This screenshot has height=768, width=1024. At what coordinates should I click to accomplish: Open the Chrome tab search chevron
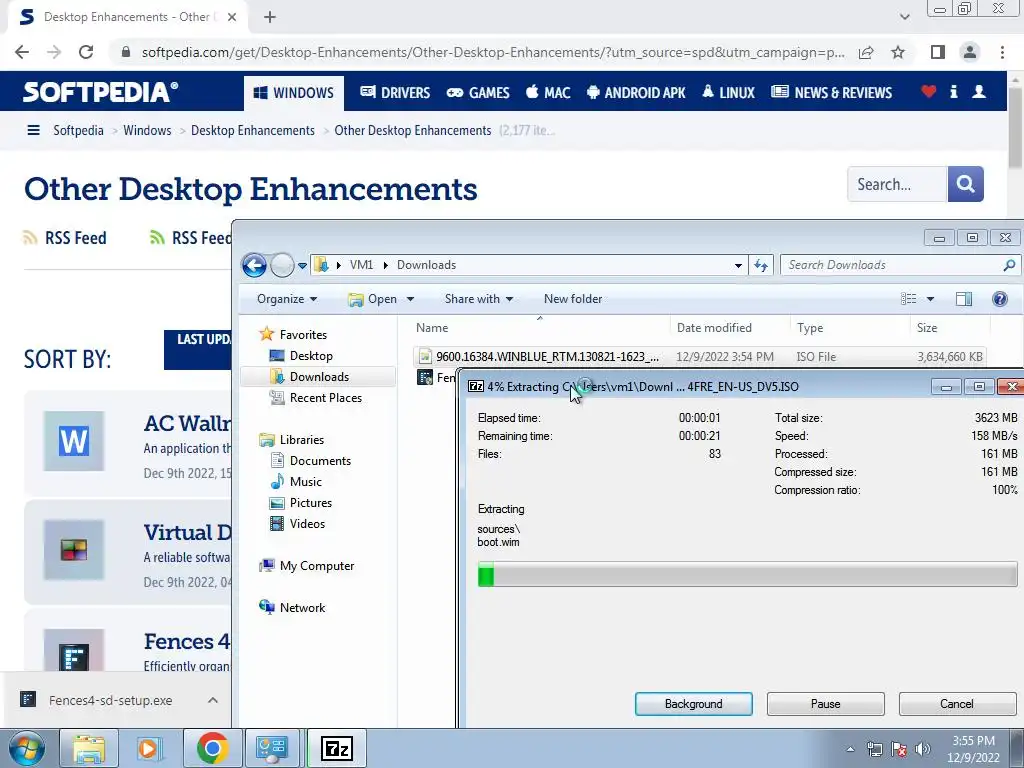click(x=904, y=17)
